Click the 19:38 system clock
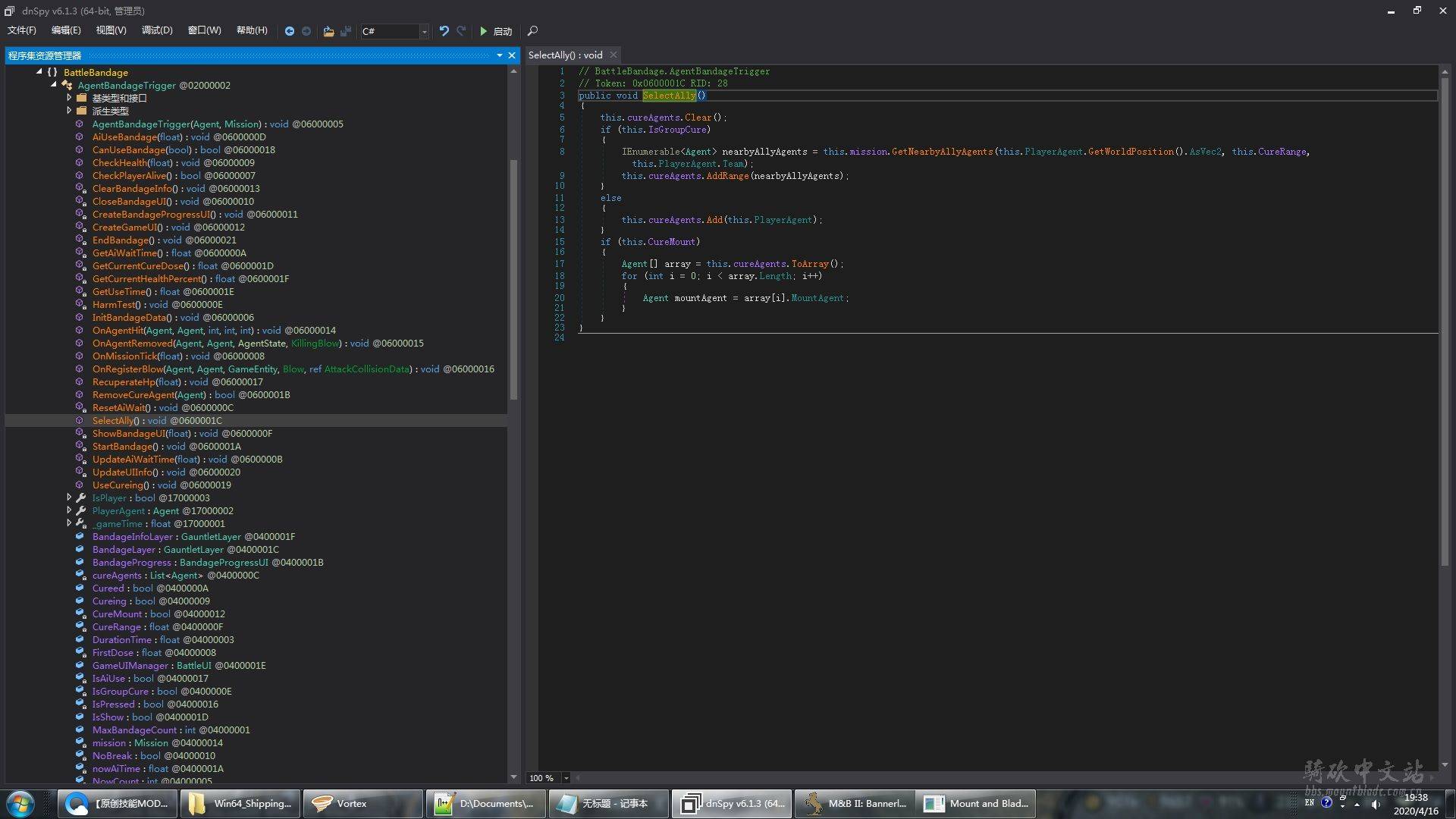The height and width of the screenshot is (819, 1456). click(x=1415, y=797)
